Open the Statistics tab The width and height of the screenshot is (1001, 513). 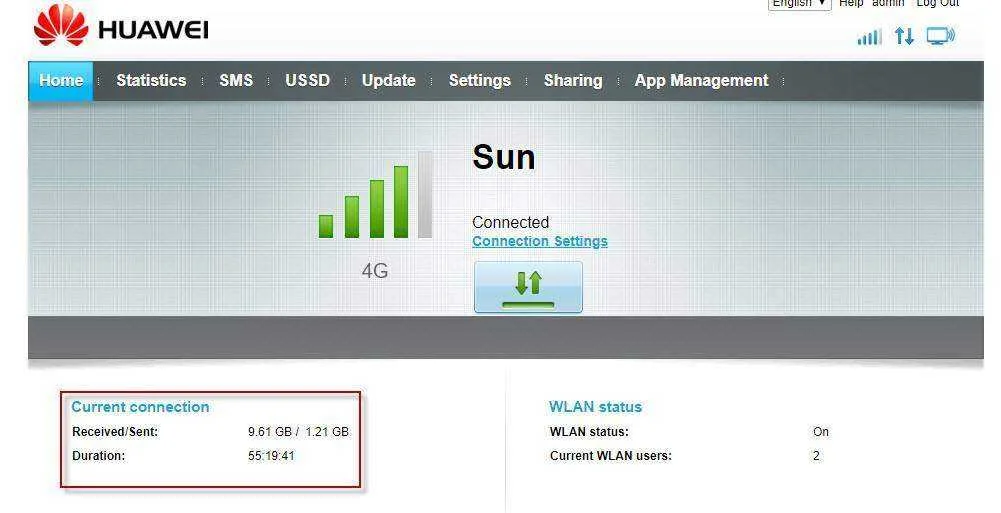pyautogui.click(x=151, y=80)
